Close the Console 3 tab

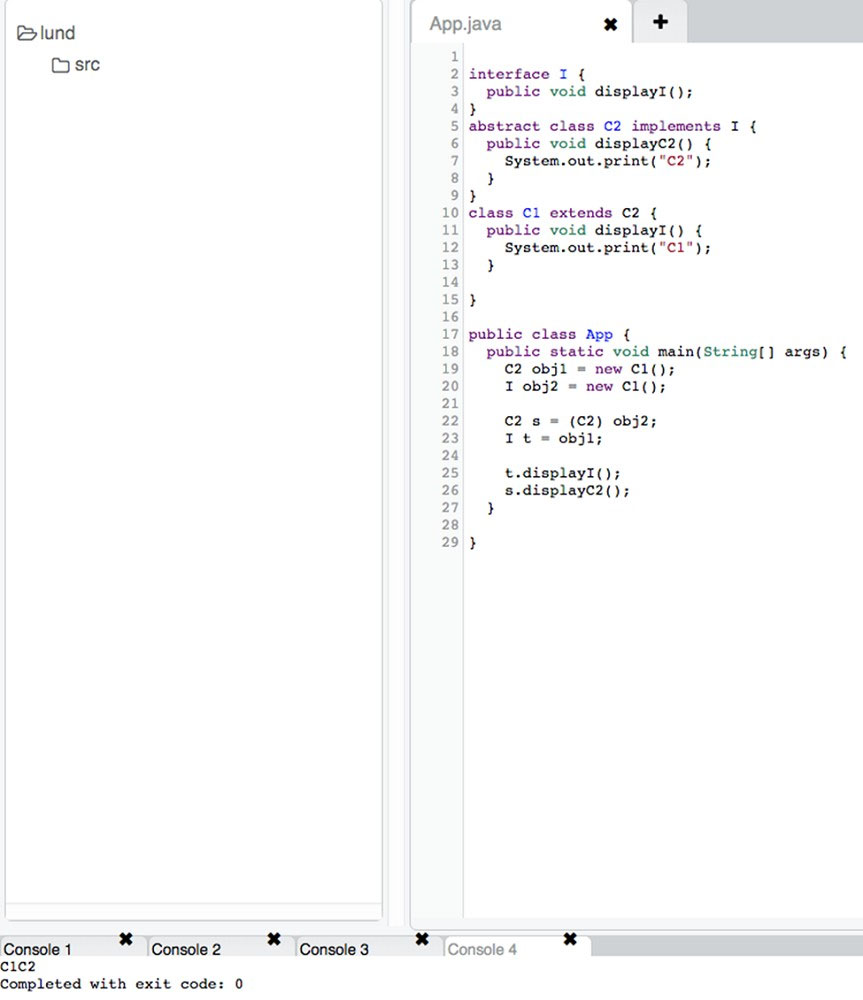point(422,939)
